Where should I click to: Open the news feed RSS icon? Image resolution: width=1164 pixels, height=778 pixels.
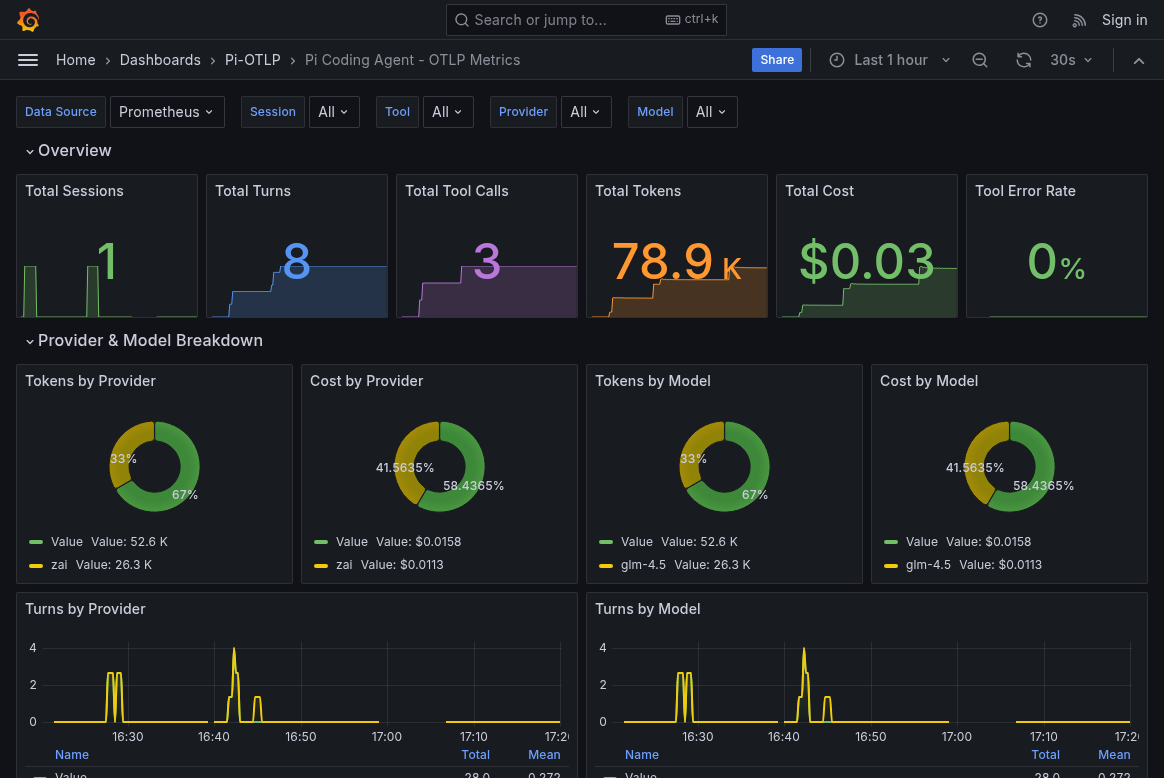(x=1079, y=20)
